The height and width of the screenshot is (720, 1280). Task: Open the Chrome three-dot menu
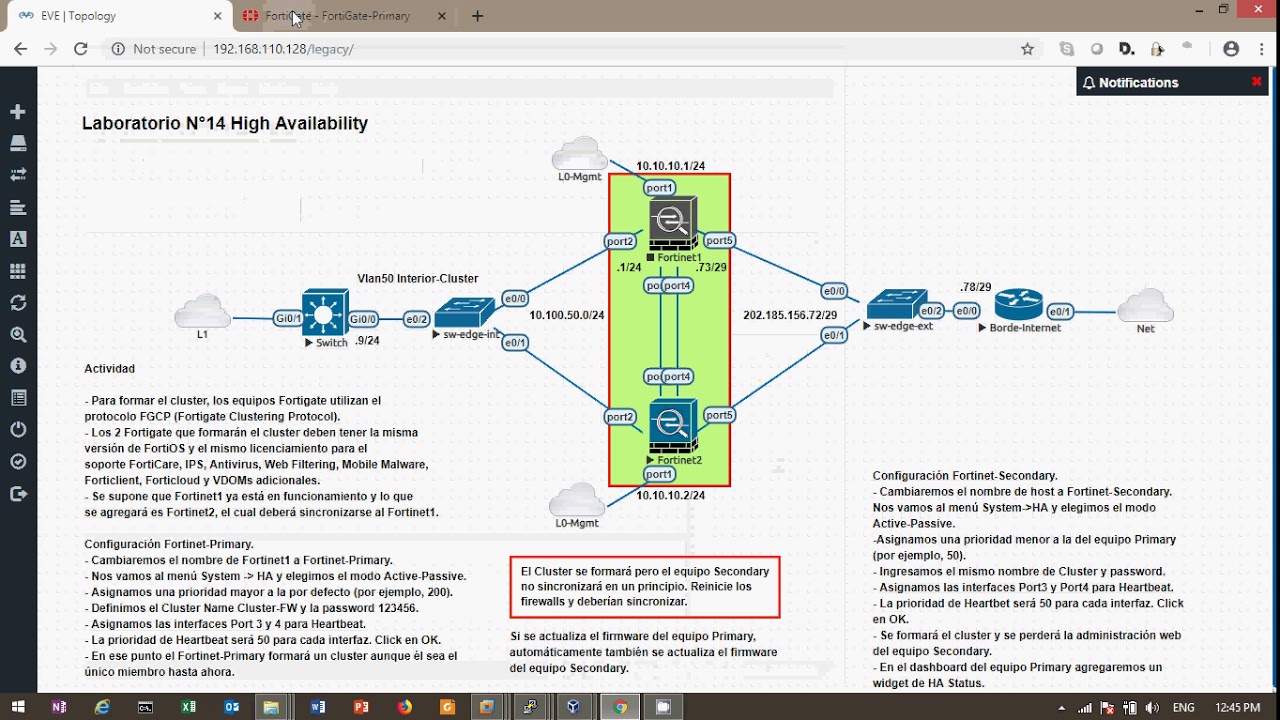pyautogui.click(x=1260, y=48)
